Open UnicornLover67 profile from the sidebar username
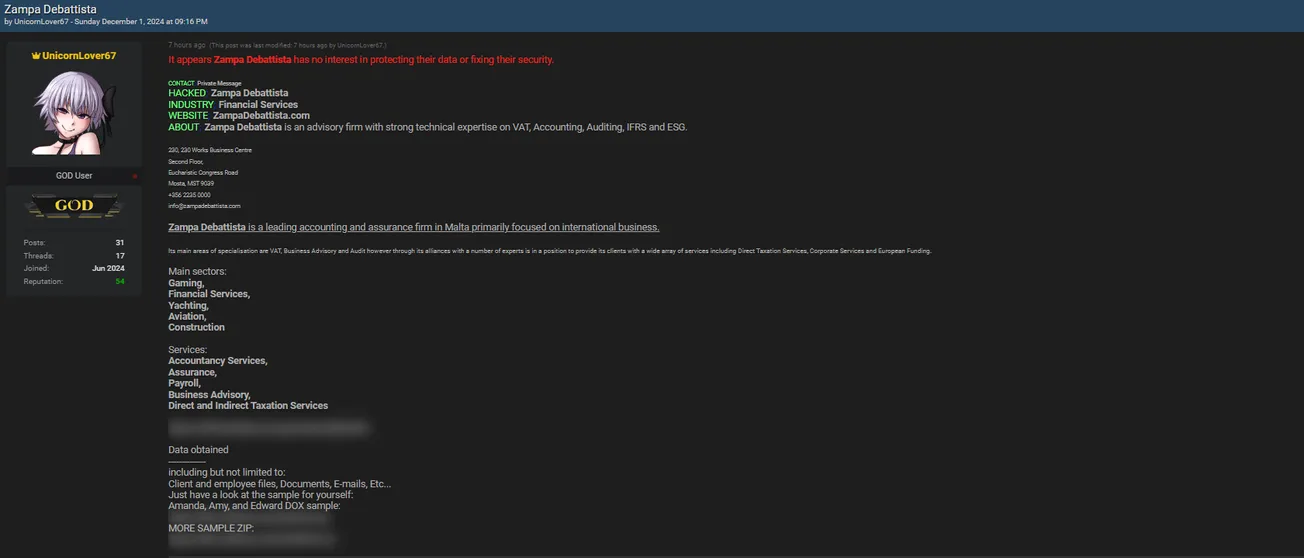Image resolution: width=1304 pixels, height=558 pixels. click(79, 56)
